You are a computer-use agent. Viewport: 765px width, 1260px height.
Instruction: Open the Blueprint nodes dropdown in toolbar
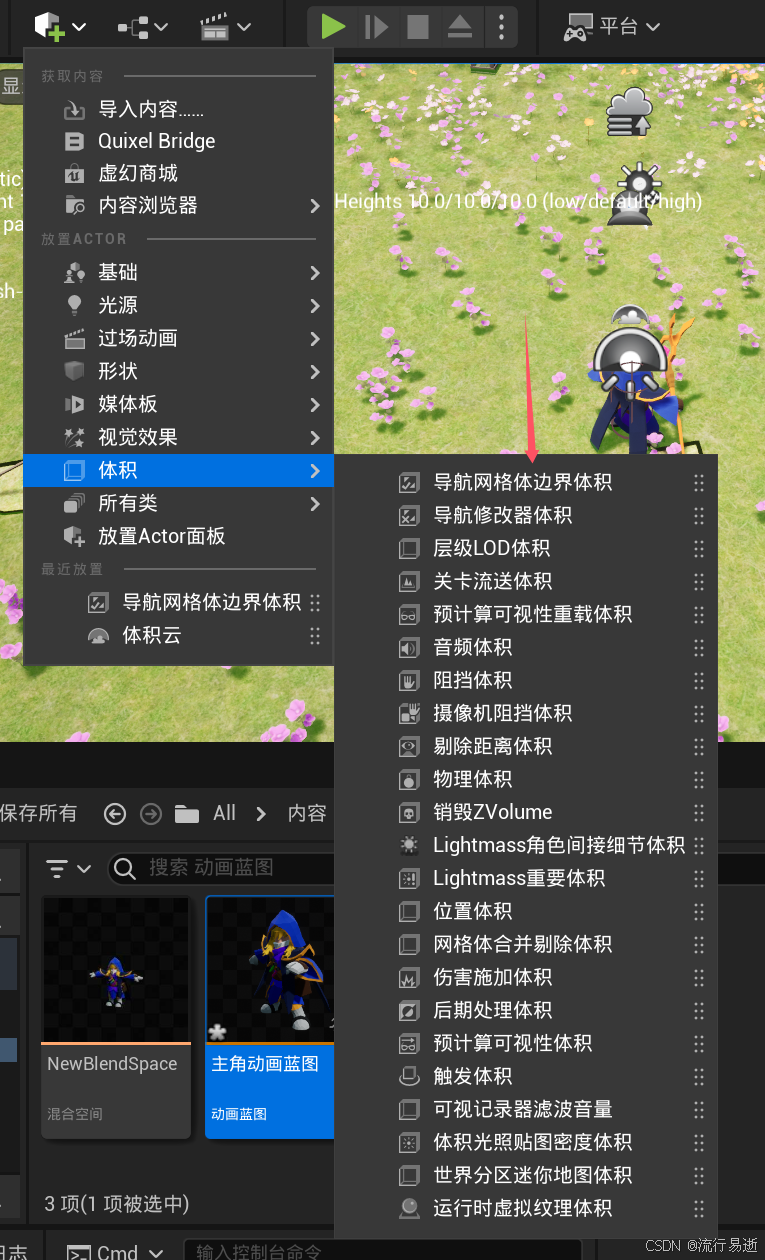pos(143,27)
